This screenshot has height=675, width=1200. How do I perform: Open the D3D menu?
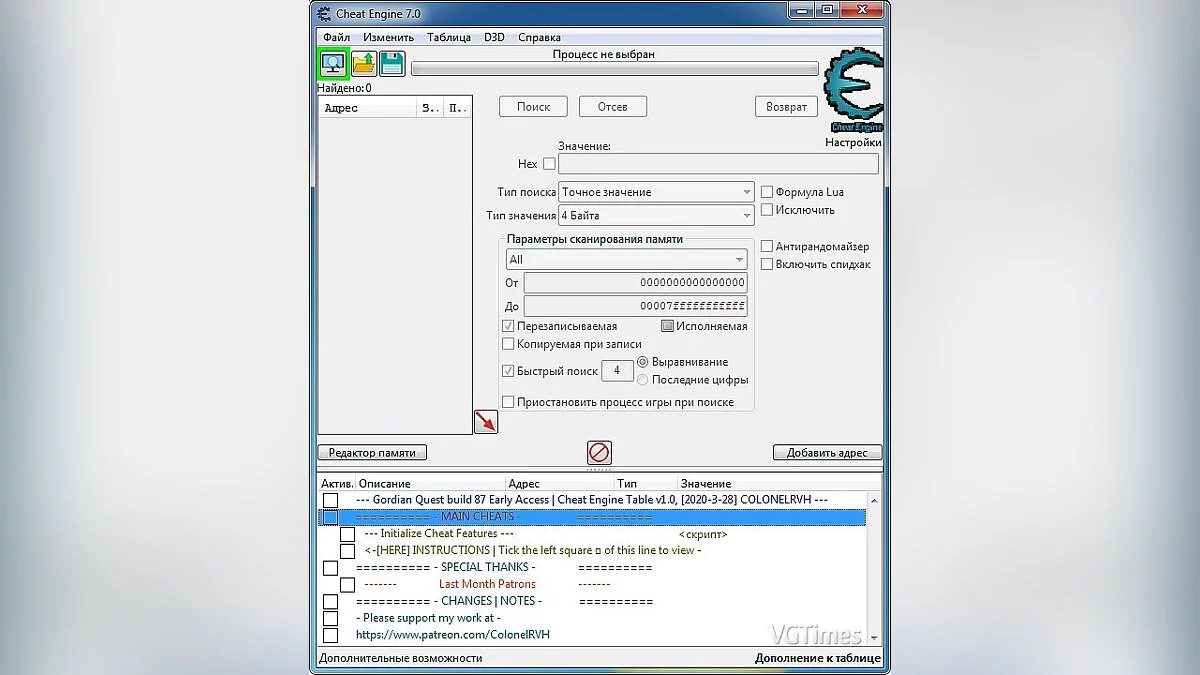[494, 37]
